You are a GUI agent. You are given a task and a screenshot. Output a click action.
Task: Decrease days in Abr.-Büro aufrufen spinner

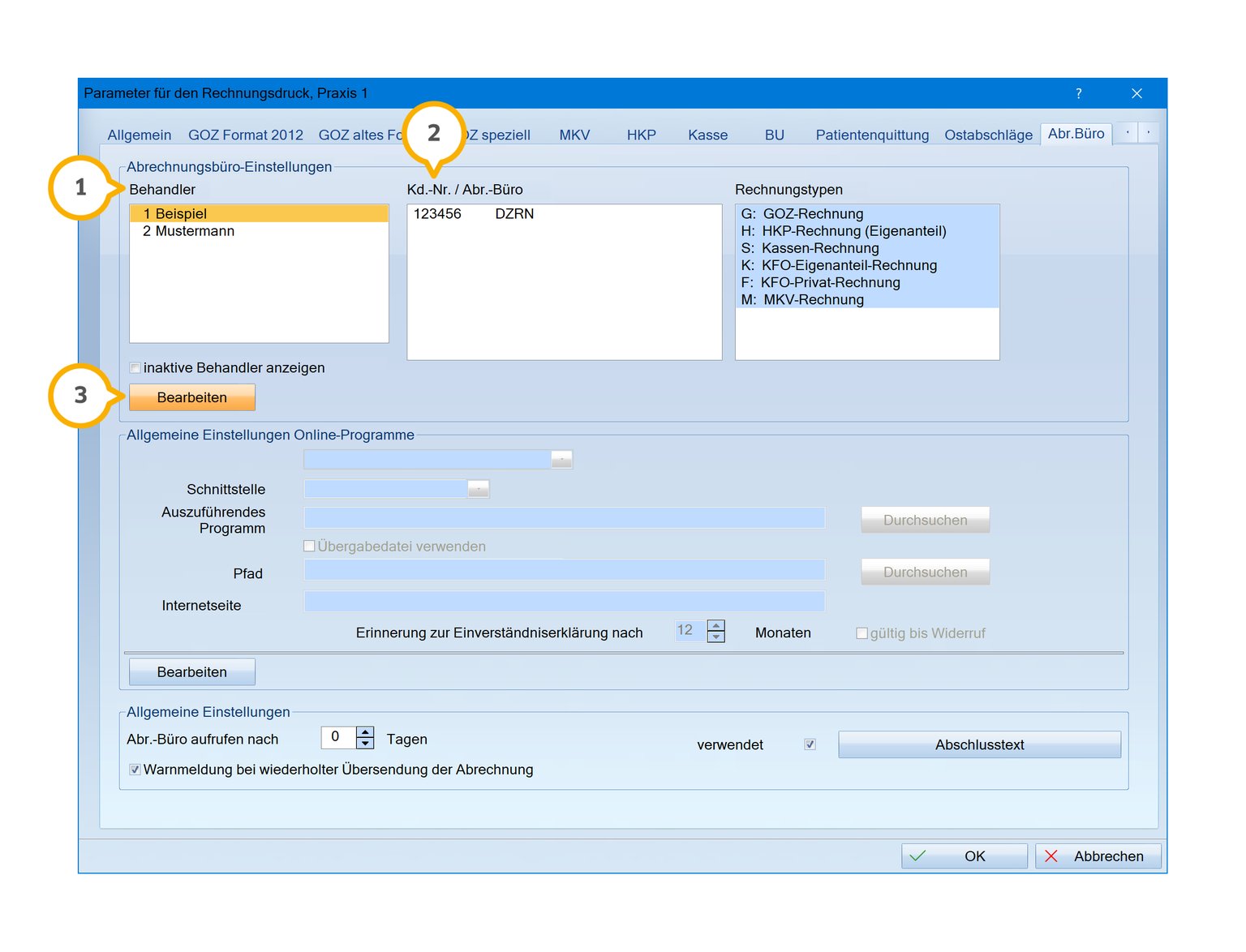[x=365, y=743]
